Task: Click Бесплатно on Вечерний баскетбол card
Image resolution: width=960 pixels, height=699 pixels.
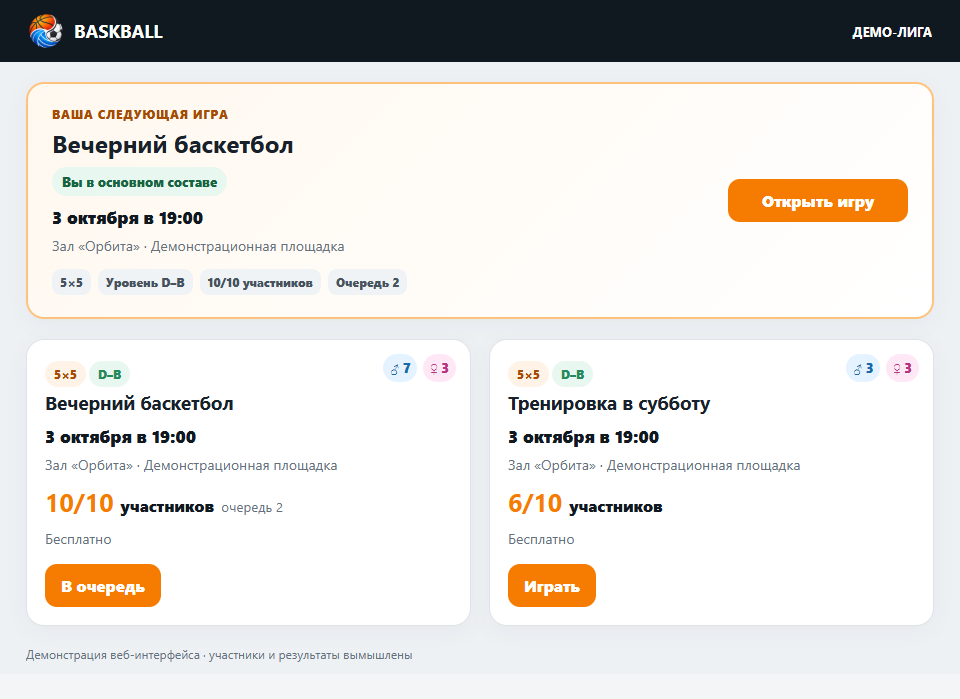Action: point(78,539)
